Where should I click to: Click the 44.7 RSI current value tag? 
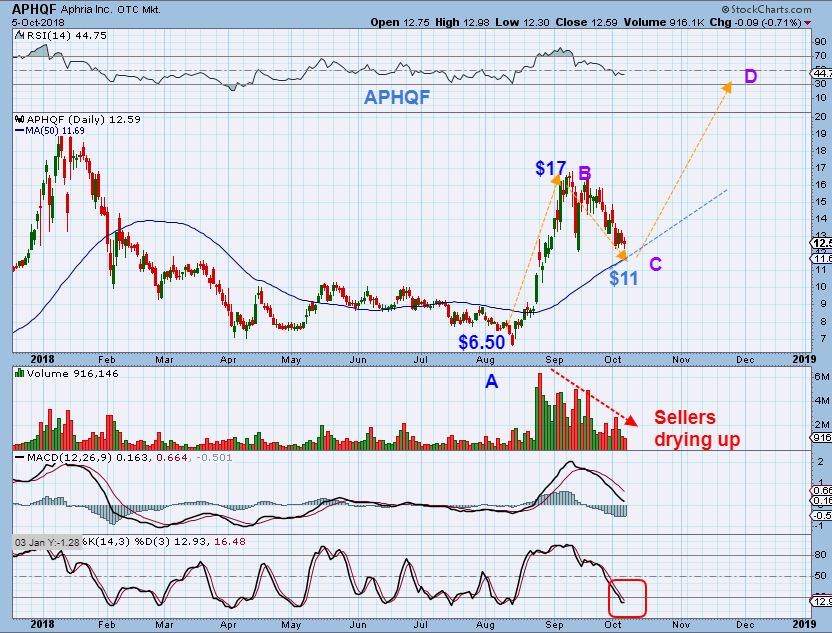[821, 73]
